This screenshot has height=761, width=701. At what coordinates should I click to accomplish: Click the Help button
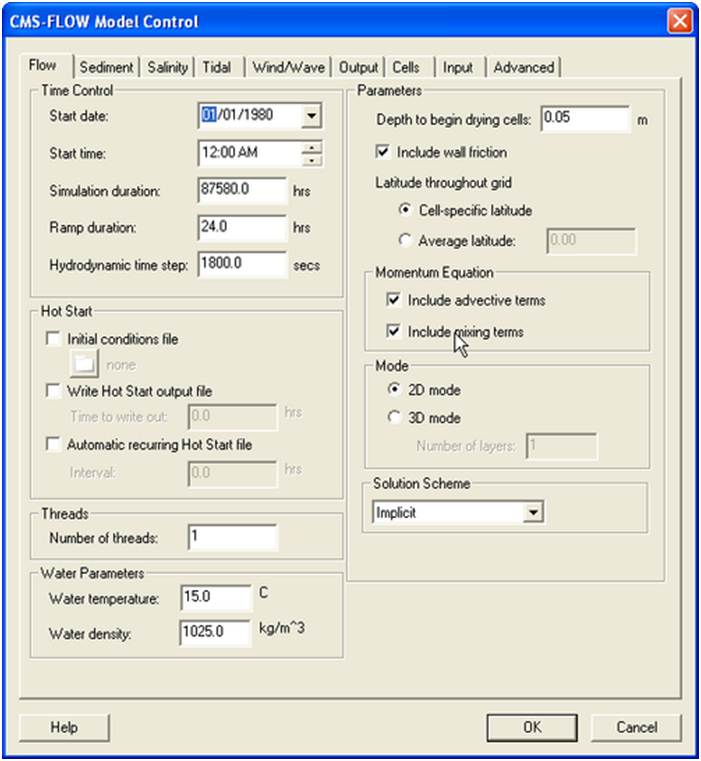coord(64,727)
